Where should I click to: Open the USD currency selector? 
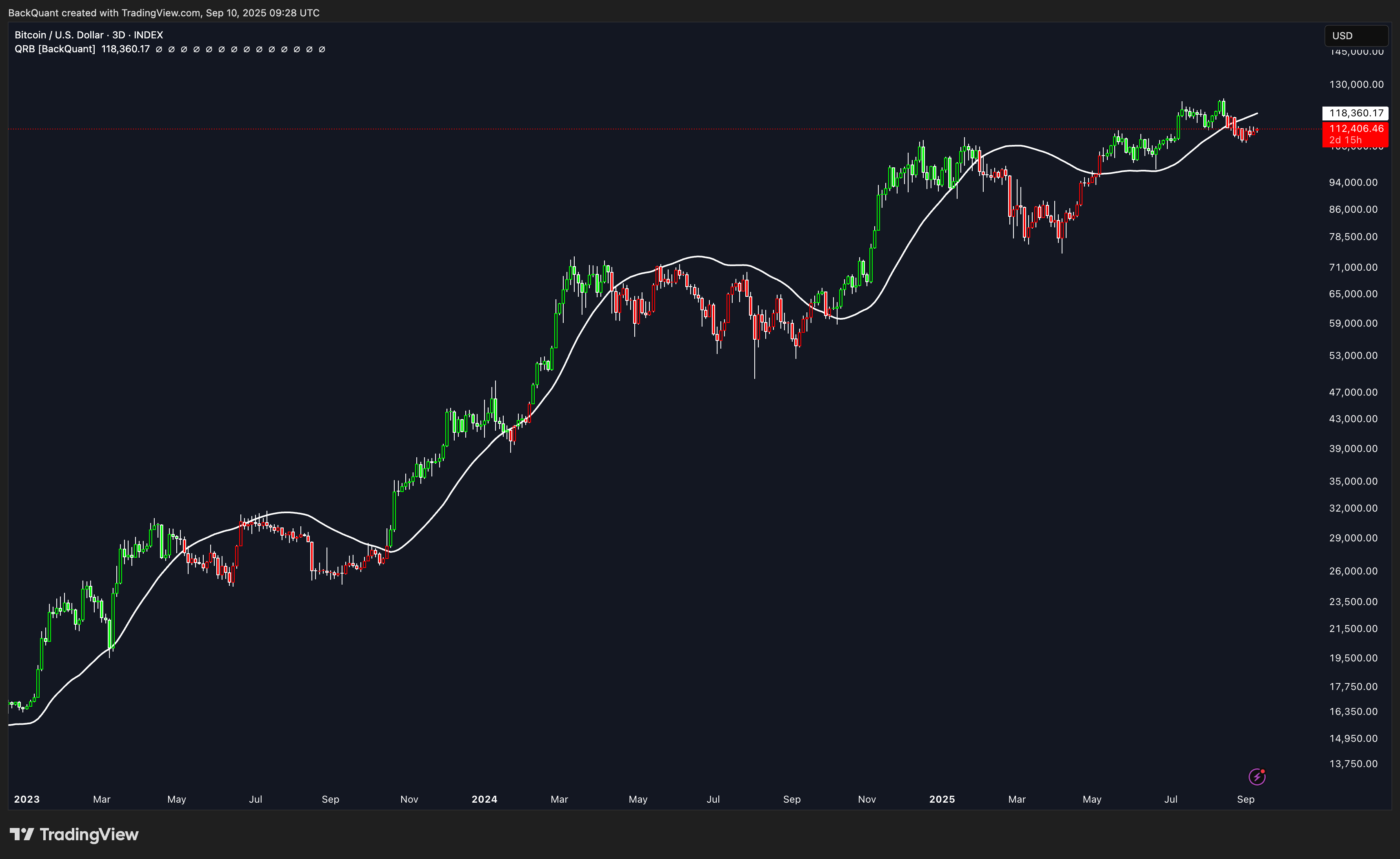pos(1356,36)
